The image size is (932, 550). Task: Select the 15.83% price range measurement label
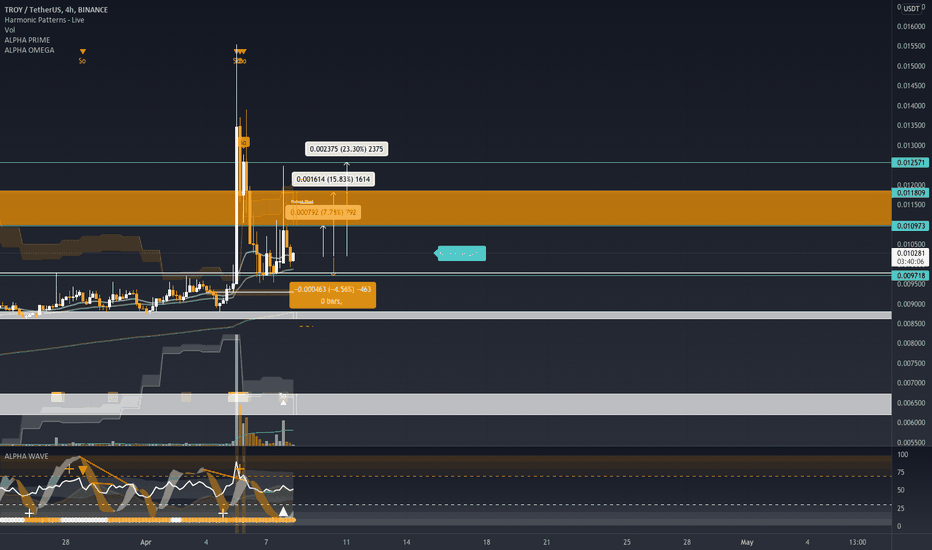pyautogui.click(x=333, y=179)
